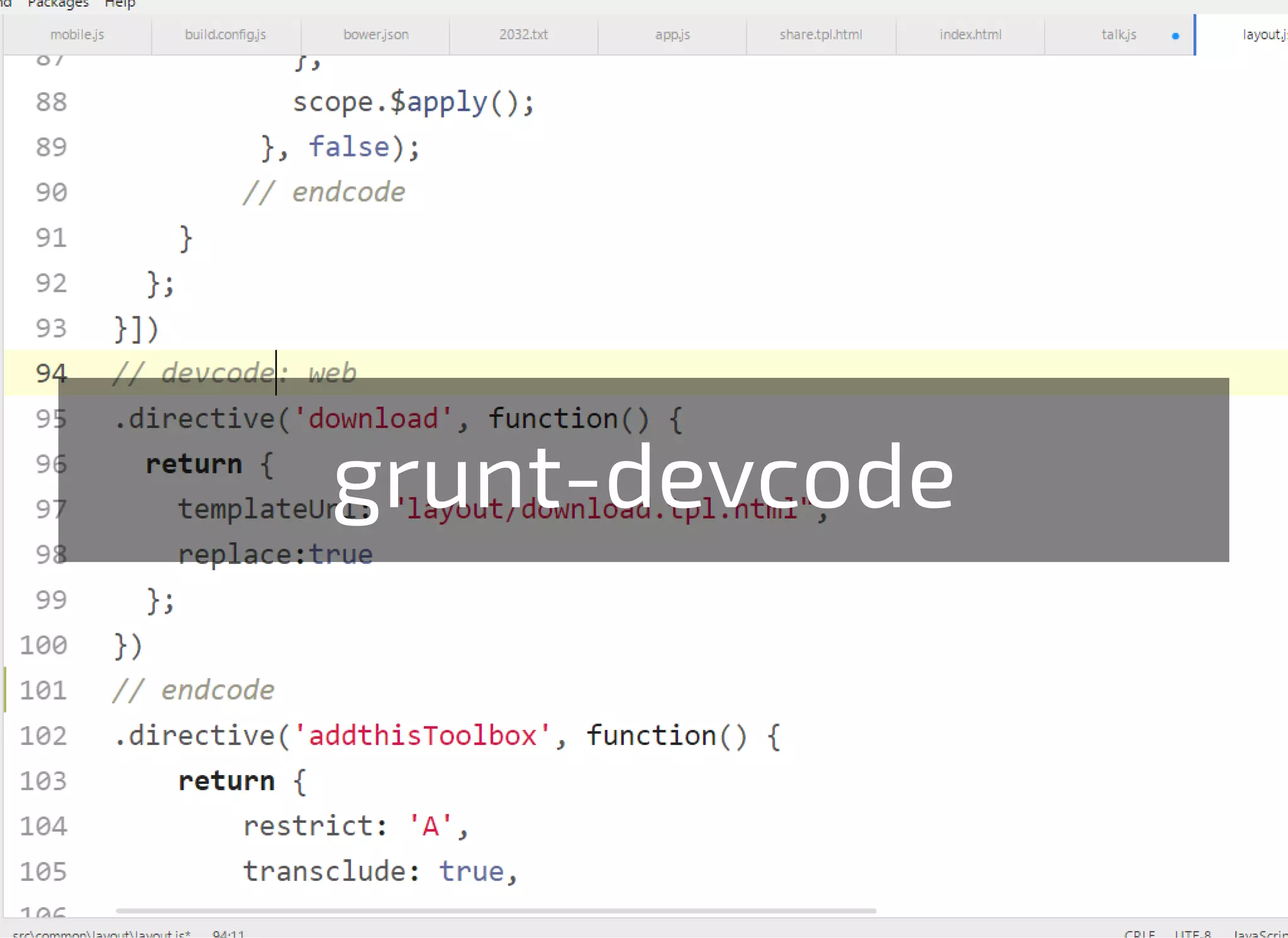The height and width of the screenshot is (938, 1288).
Task: Click JavaScript grammar selector in status bar
Action: pos(1260,934)
